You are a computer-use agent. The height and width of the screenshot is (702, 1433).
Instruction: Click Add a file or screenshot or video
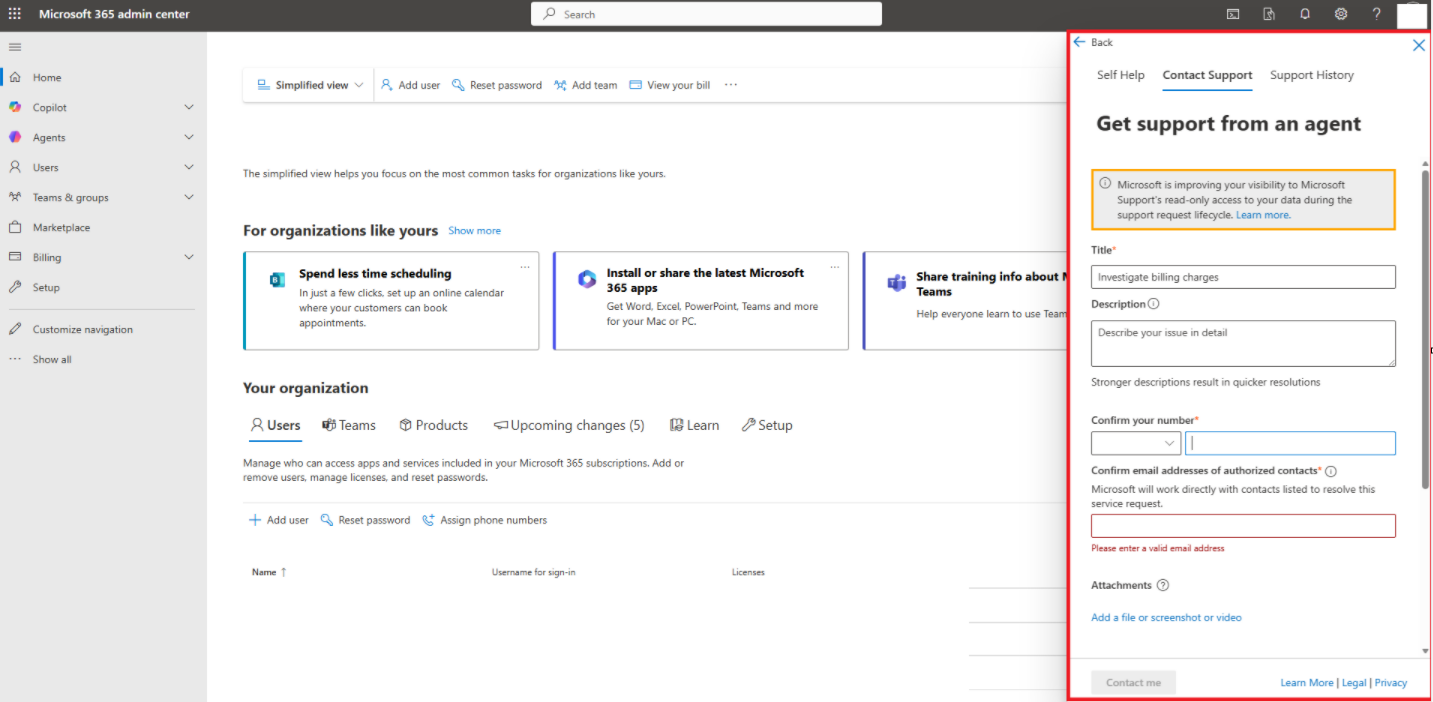[x=1166, y=618]
